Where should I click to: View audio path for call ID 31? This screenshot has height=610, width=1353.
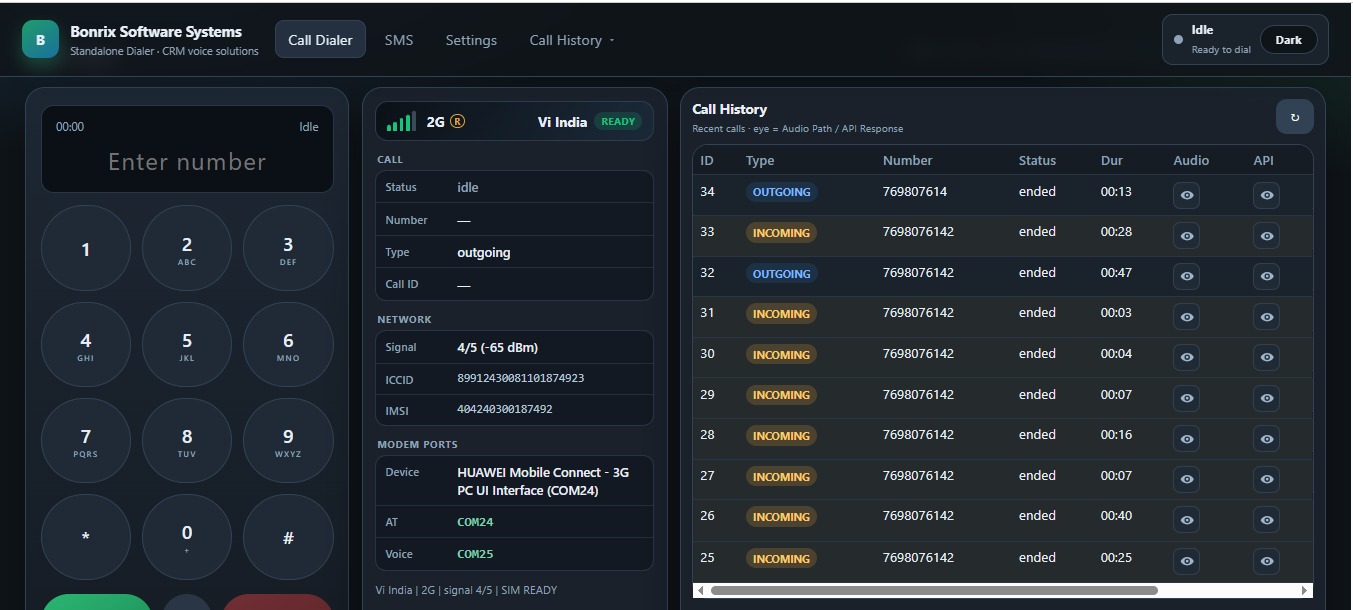tap(1187, 317)
